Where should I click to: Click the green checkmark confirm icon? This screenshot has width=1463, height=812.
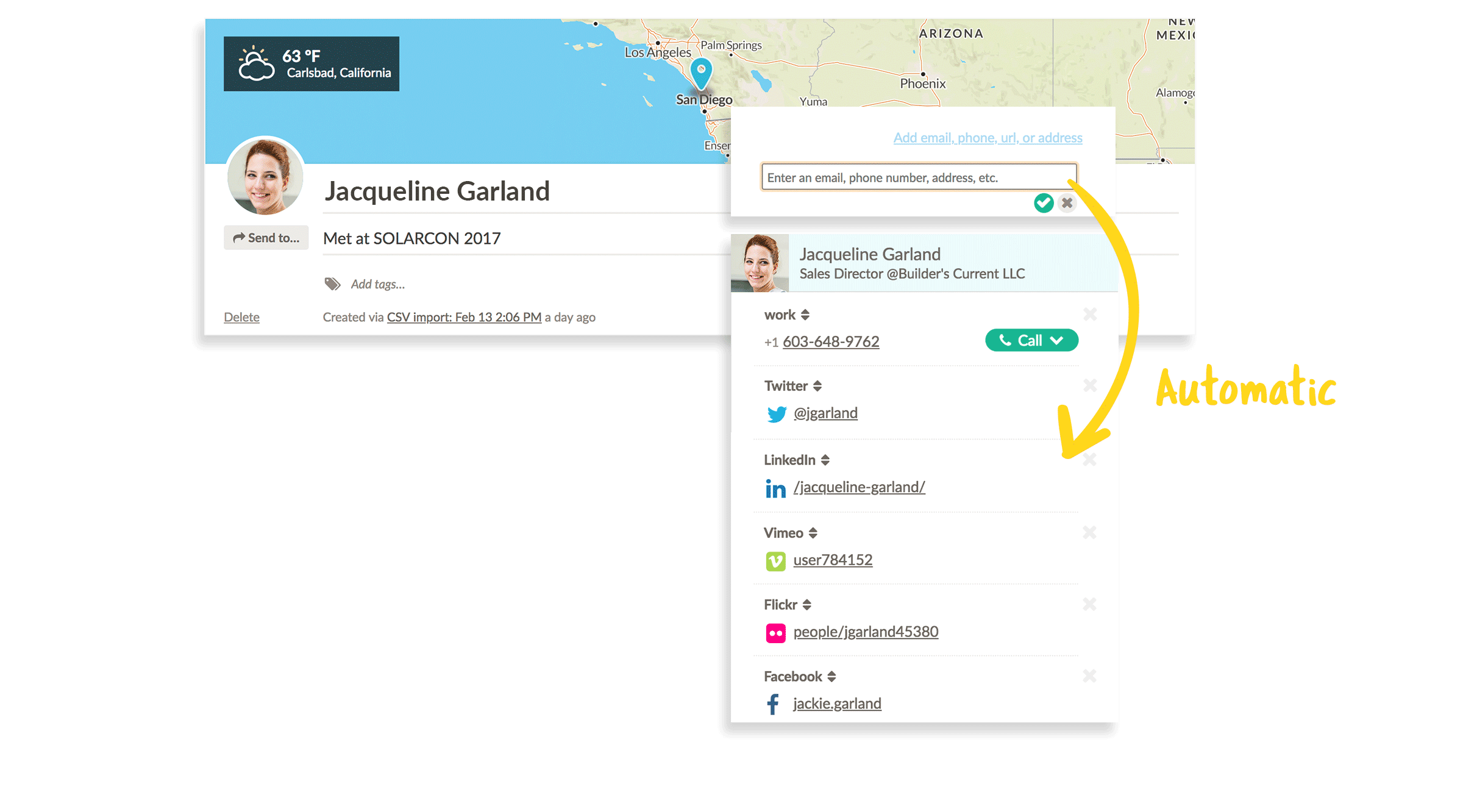(1044, 203)
